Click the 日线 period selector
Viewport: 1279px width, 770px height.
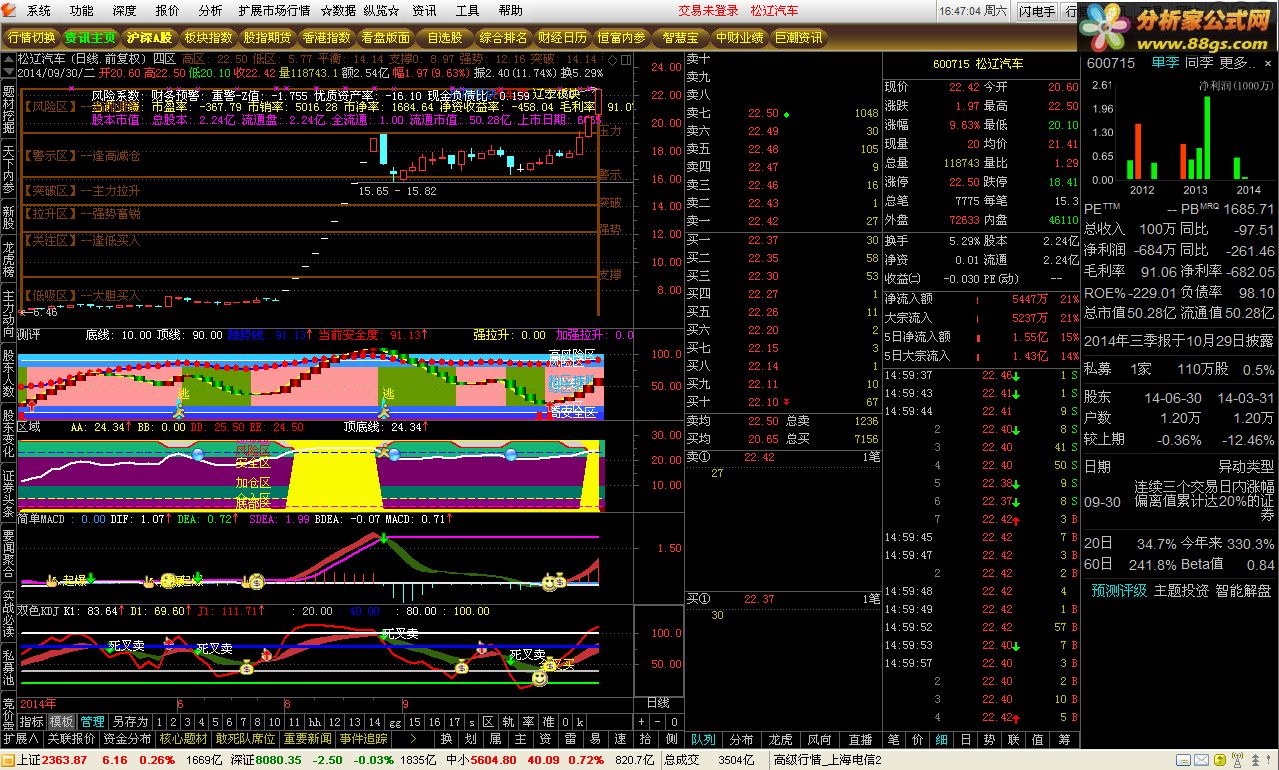[658, 703]
